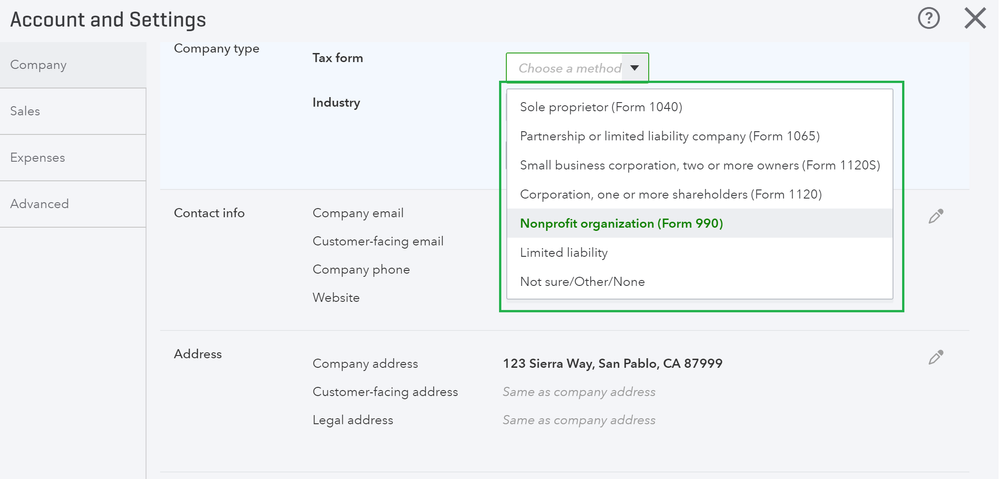Open the Help question mark icon

pos(929,18)
